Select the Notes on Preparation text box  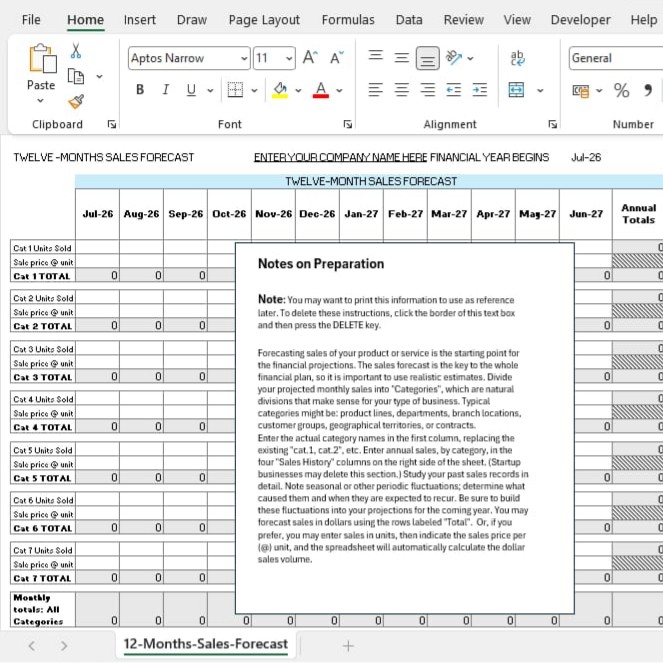[405, 428]
